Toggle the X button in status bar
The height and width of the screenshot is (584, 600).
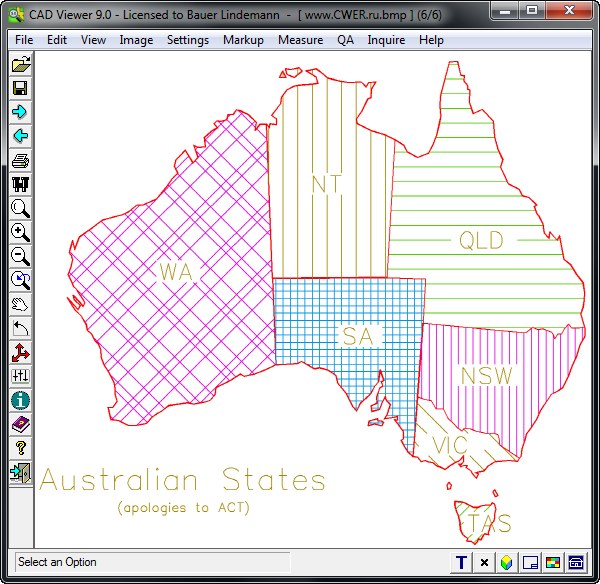click(x=485, y=563)
